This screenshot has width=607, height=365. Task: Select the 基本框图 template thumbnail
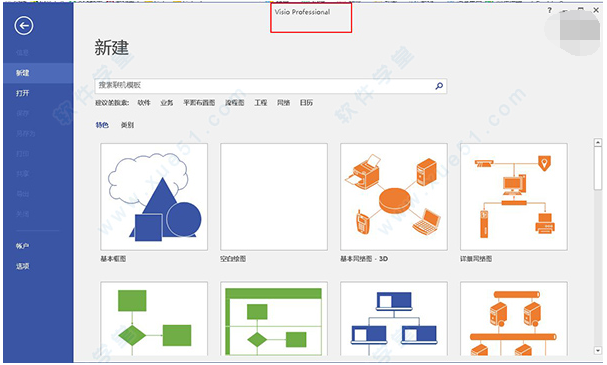click(154, 197)
